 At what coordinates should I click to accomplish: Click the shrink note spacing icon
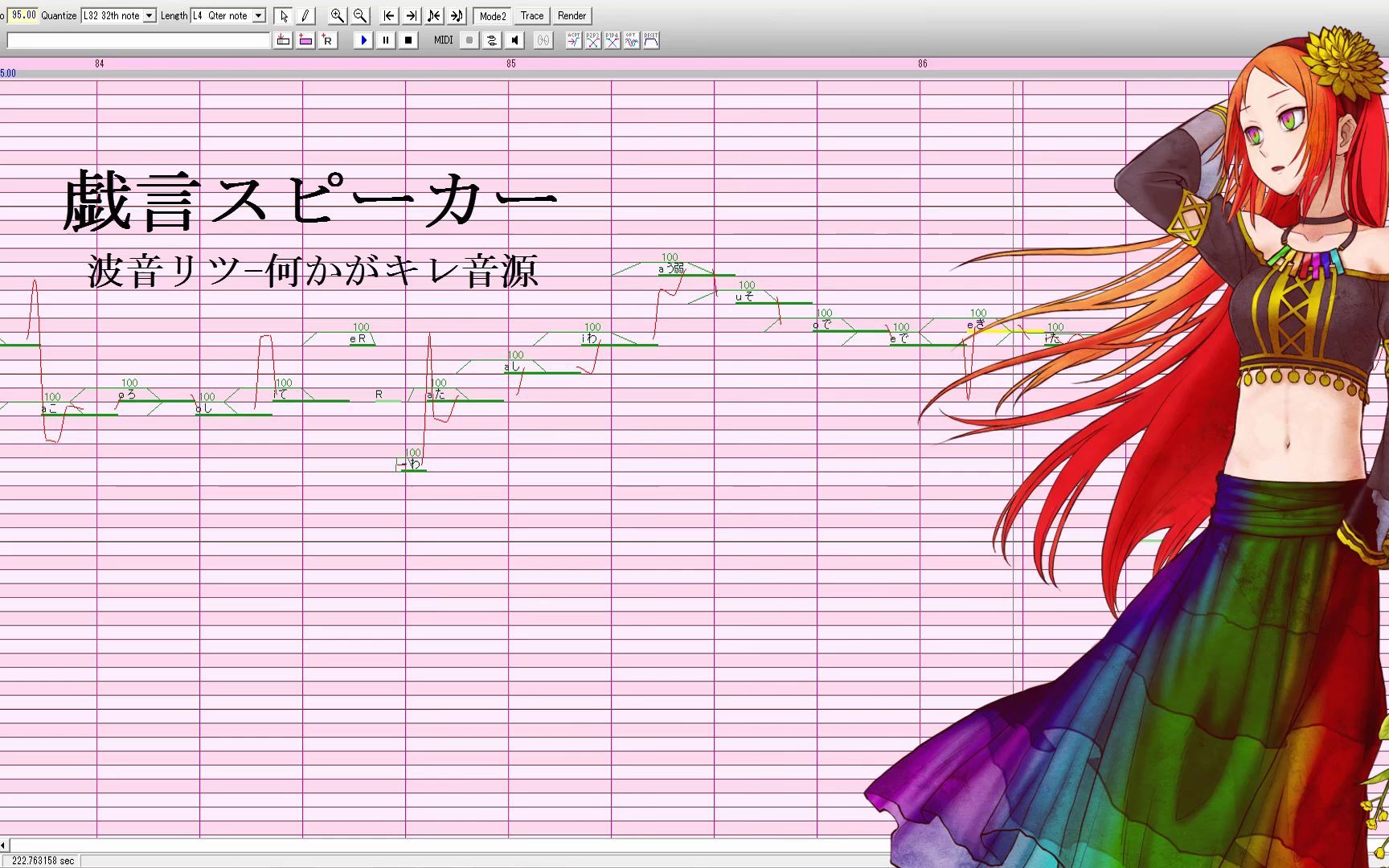(x=434, y=16)
